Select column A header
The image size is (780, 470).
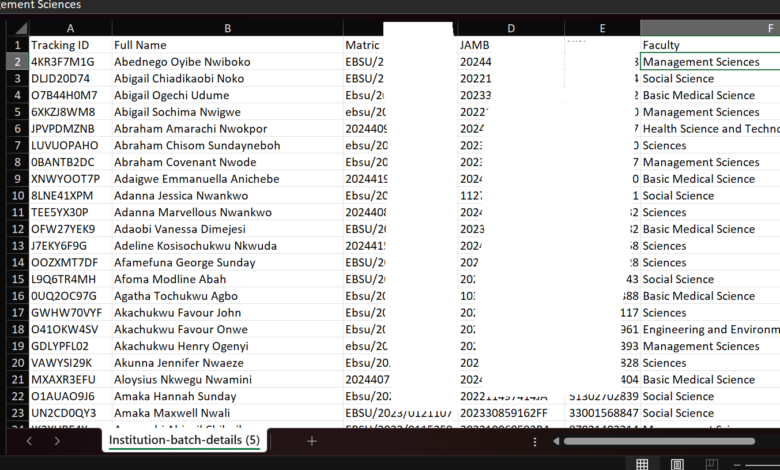click(x=69, y=28)
